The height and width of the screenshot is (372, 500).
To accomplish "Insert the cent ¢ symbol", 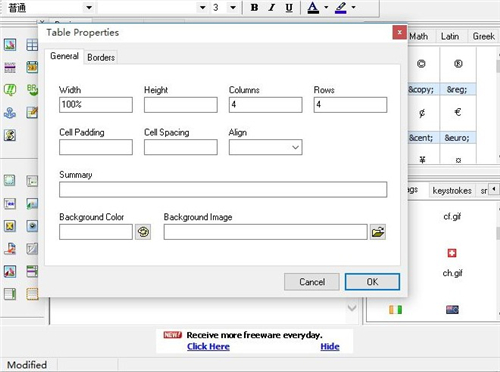I will pyautogui.click(x=422, y=113).
